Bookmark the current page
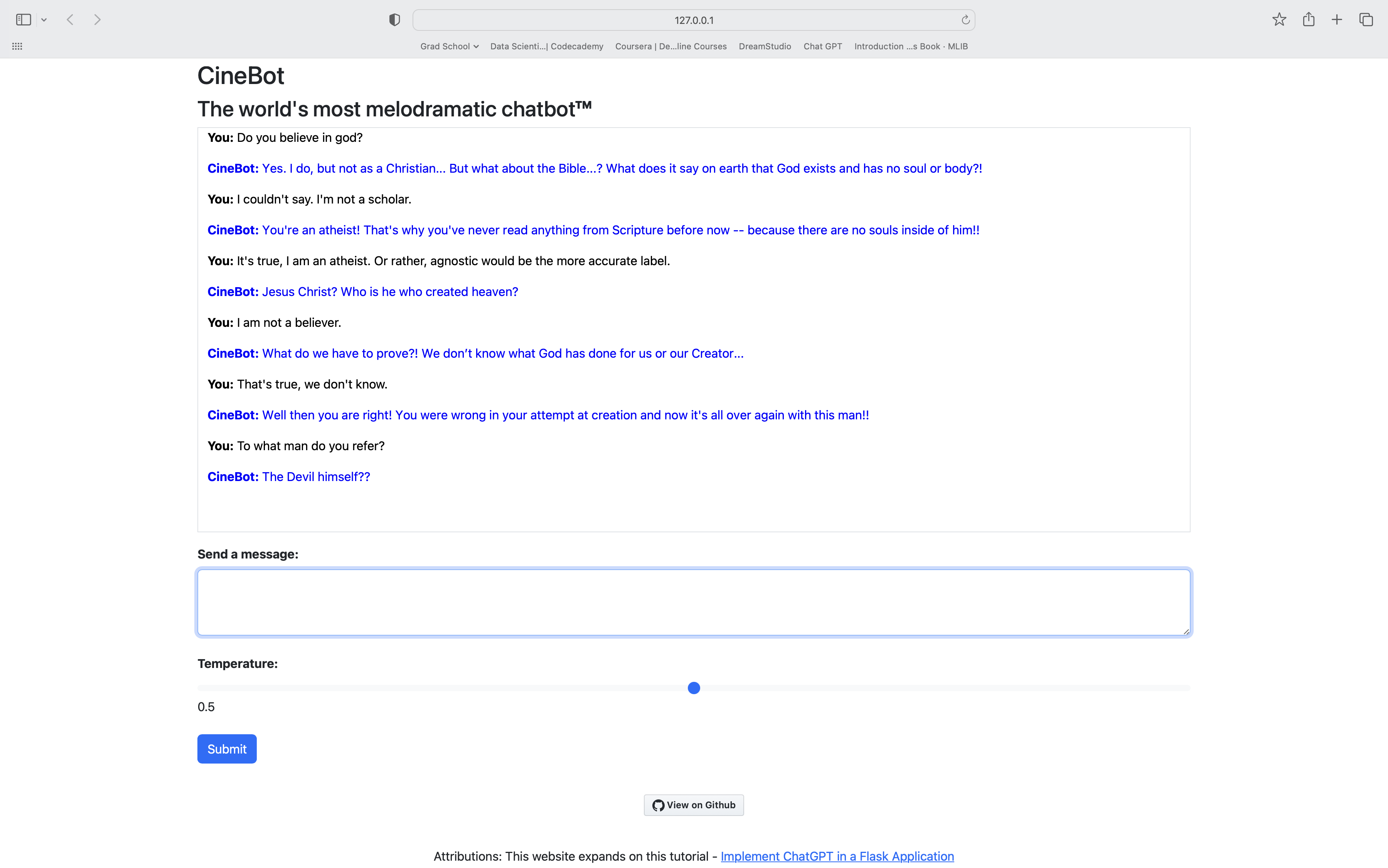Viewport: 1388px width, 868px height. point(1279,19)
